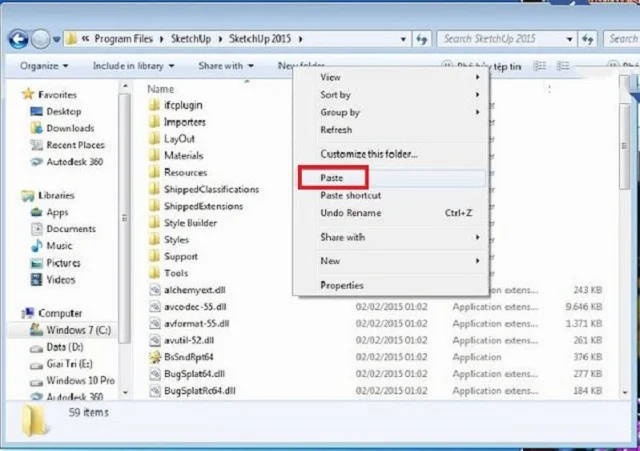640x451 pixels.
Task: Select the Data (D:) drive
Action: pyautogui.click(x=64, y=347)
